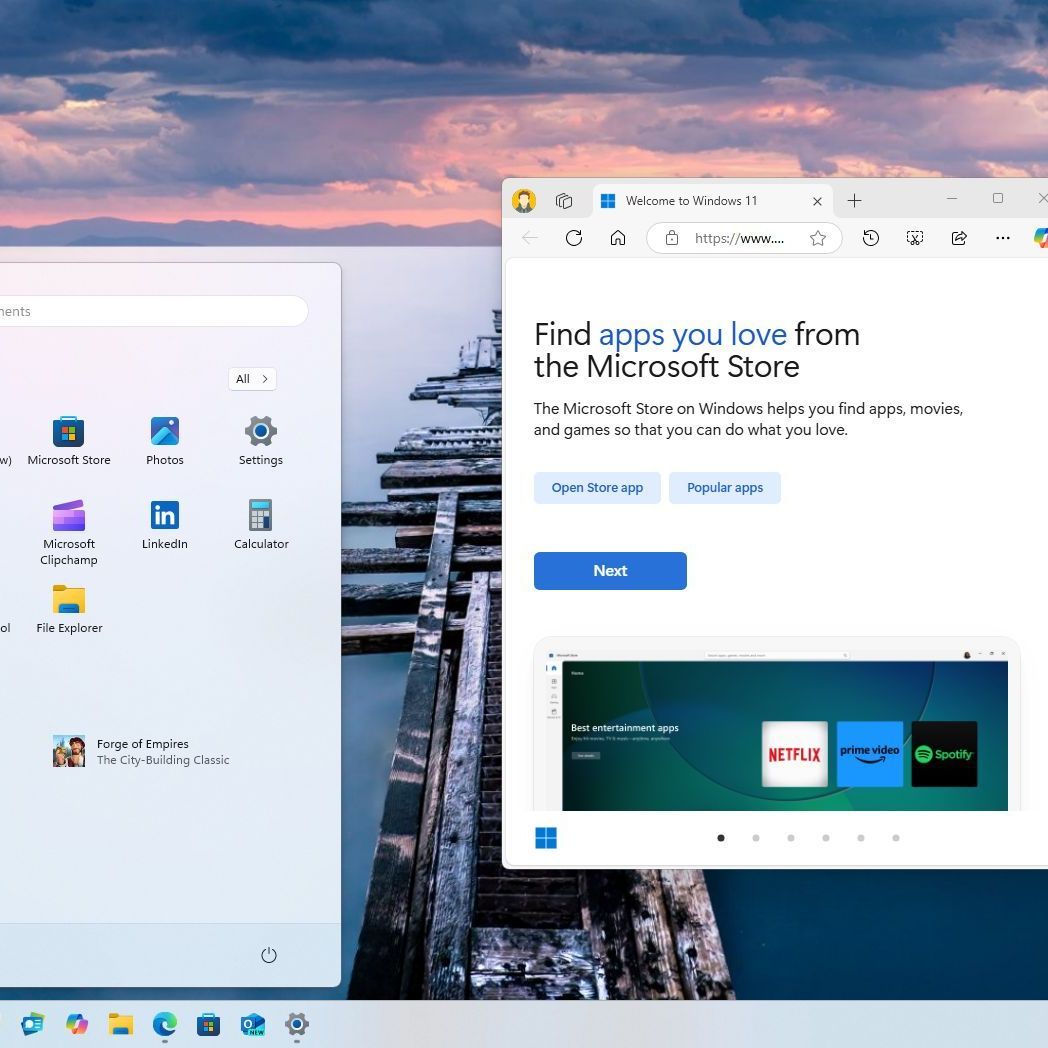Launch Copilot from the taskbar
The width and height of the screenshot is (1048, 1048).
coord(77,1024)
